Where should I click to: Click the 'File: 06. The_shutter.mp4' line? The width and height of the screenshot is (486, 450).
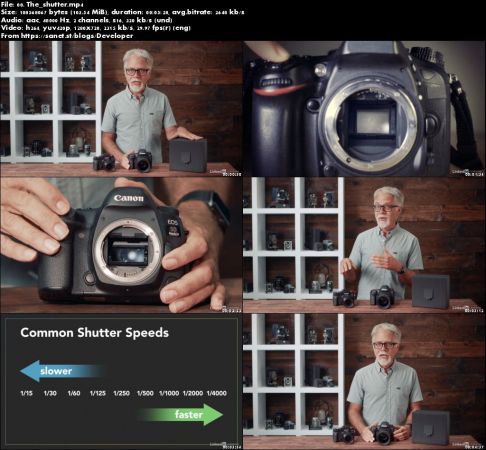(x=42, y=4)
